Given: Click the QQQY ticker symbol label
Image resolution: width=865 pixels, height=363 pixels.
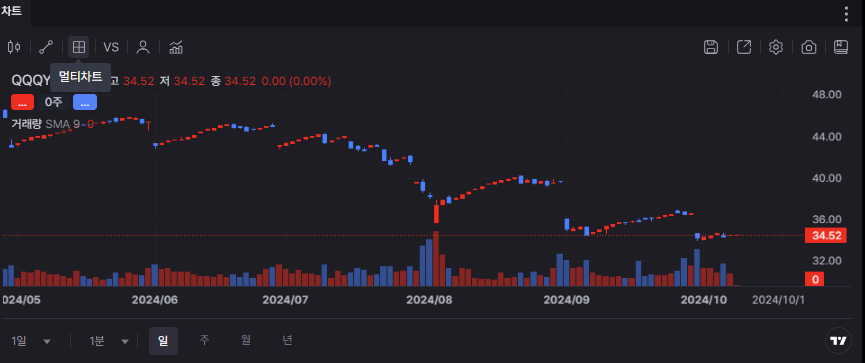Looking at the screenshot, I should tap(31, 81).
